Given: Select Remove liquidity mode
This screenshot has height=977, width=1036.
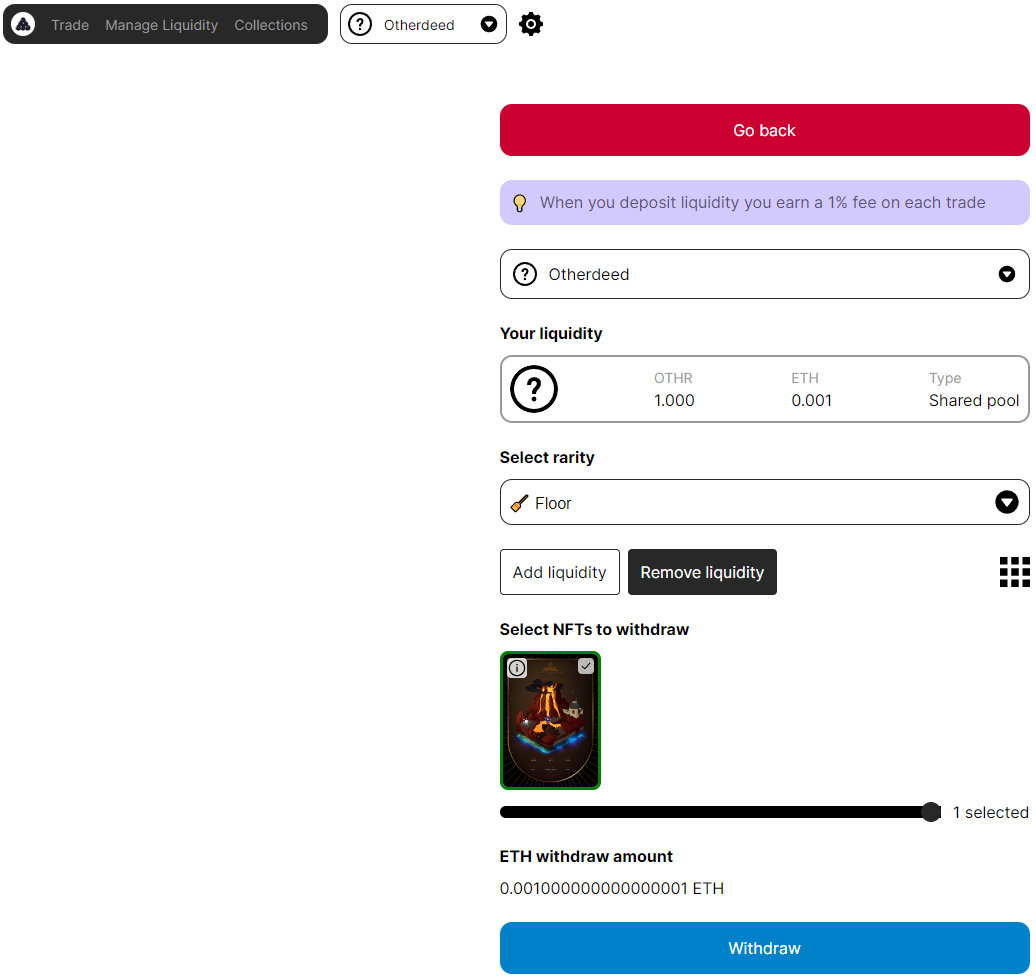Looking at the screenshot, I should pyautogui.click(x=702, y=572).
